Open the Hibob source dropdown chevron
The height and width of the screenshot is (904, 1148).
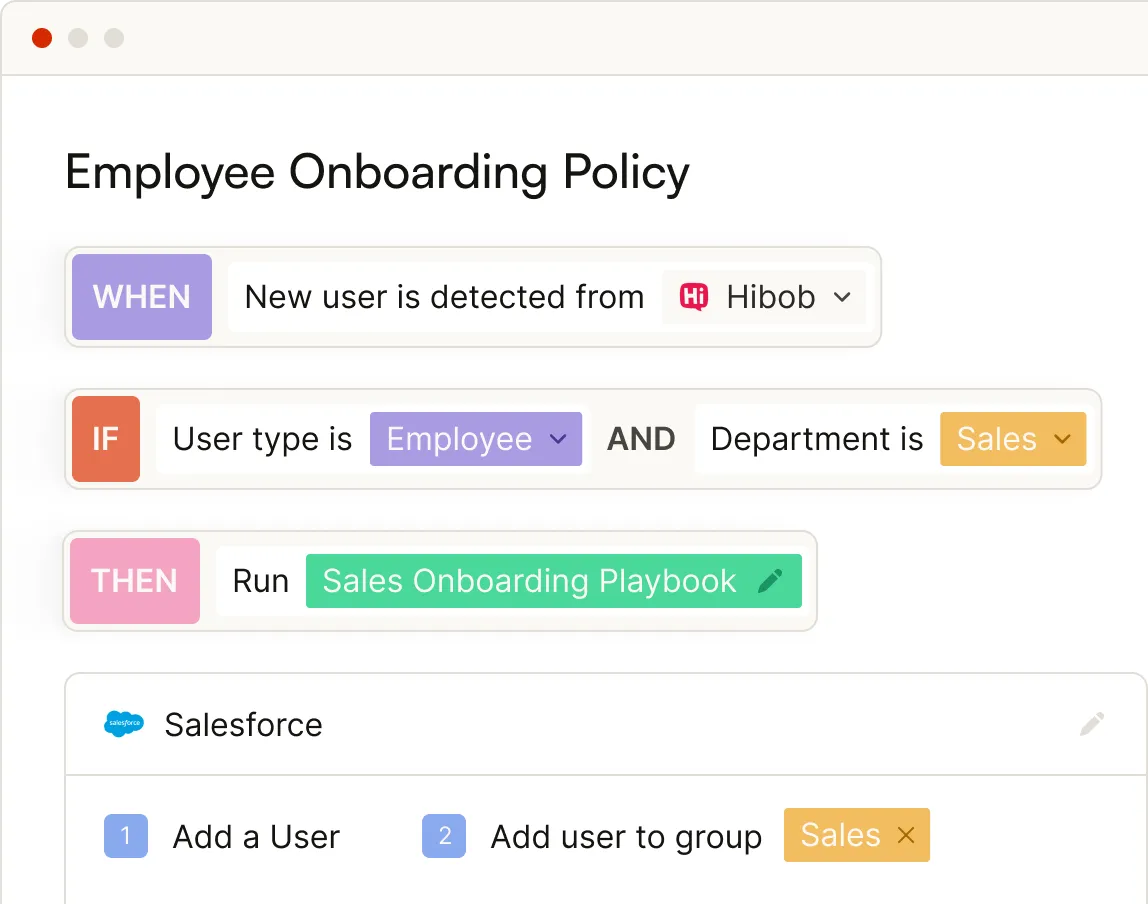coord(842,297)
